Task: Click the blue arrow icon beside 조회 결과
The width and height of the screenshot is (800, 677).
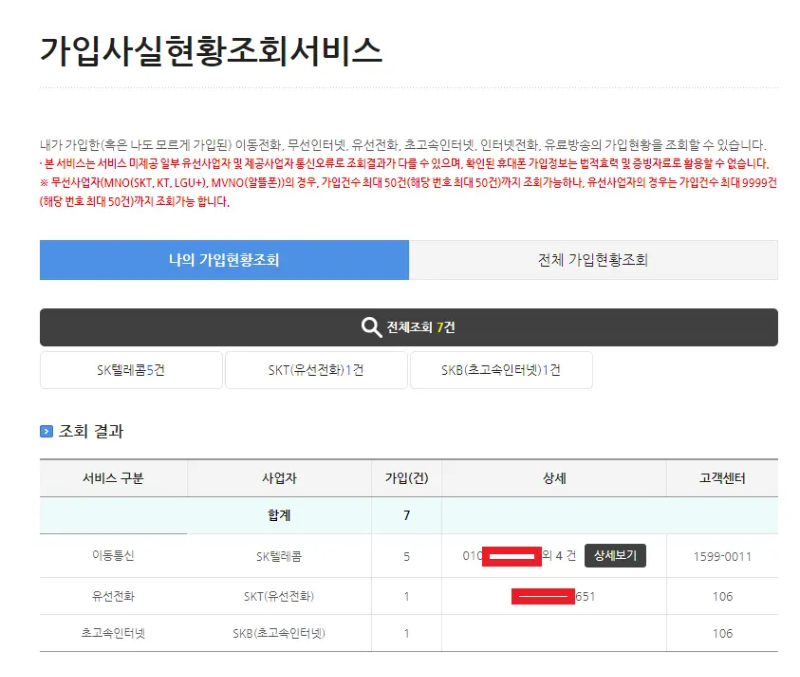Action: (46, 432)
